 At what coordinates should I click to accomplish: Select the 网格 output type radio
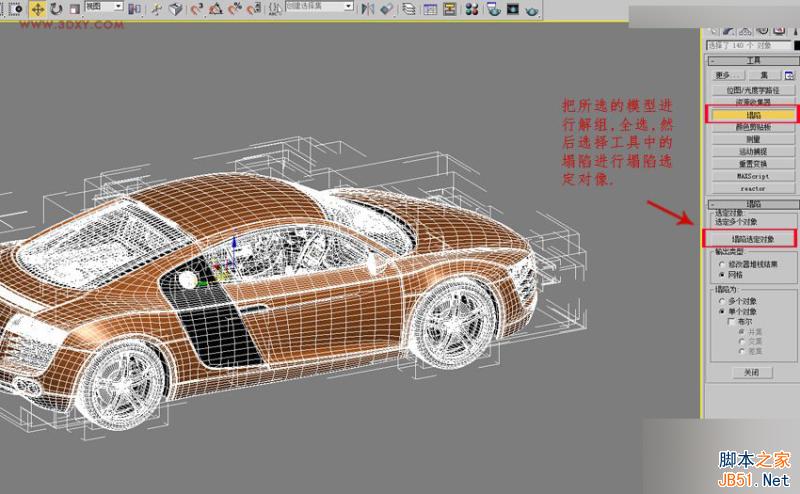[x=722, y=273]
